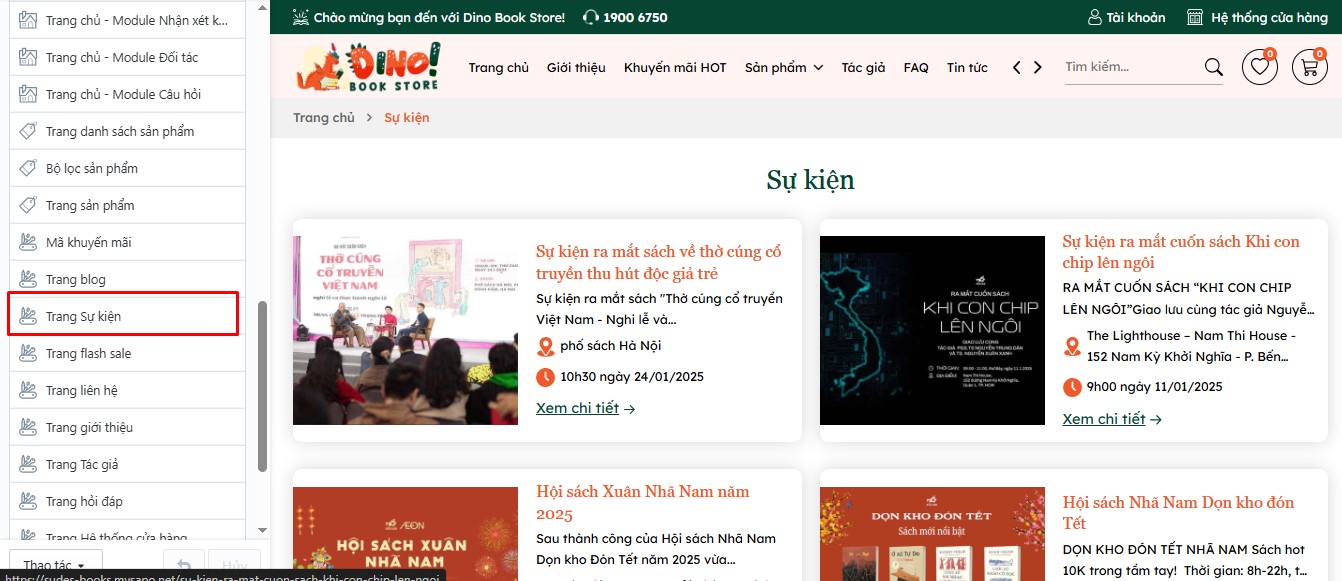The image size is (1342, 581).
Task: Click 'Trang chủ' breadcrumb link
Action: (x=324, y=118)
